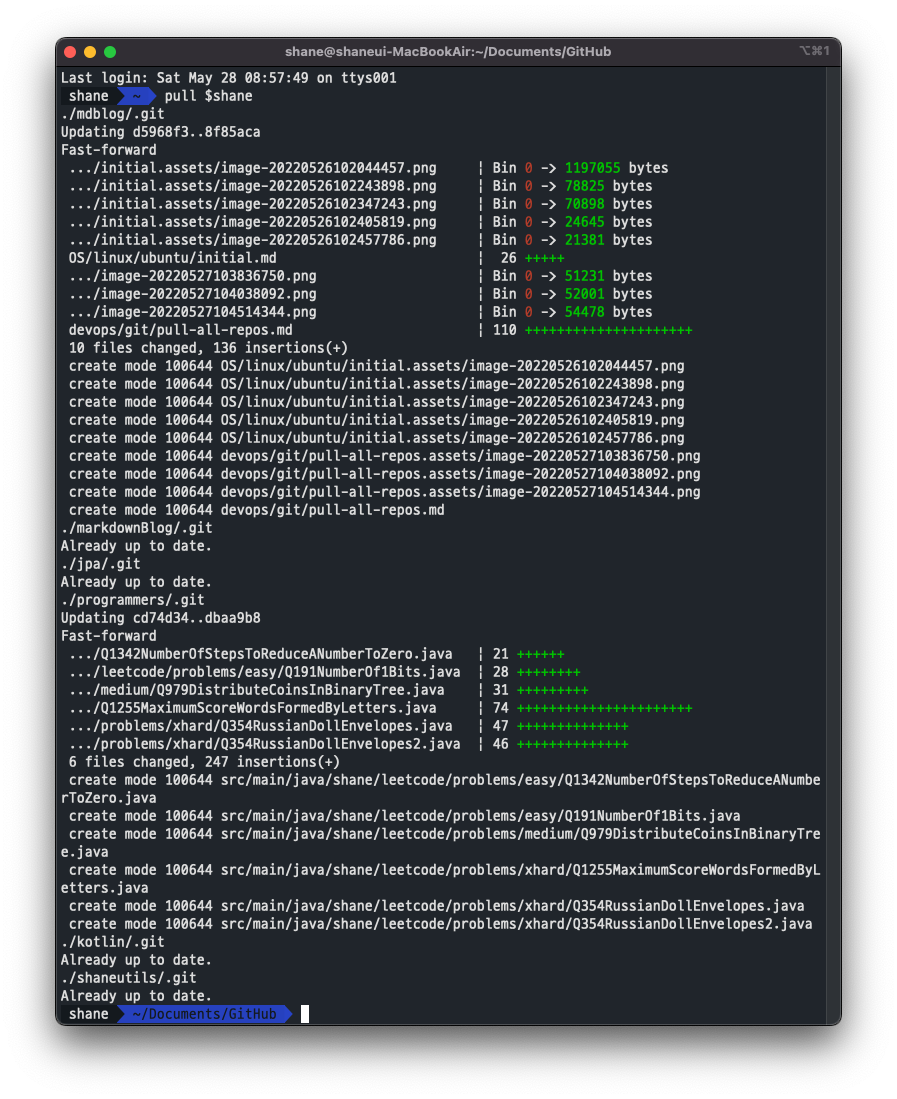Click the './mdblog/.git' line

coord(112,114)
